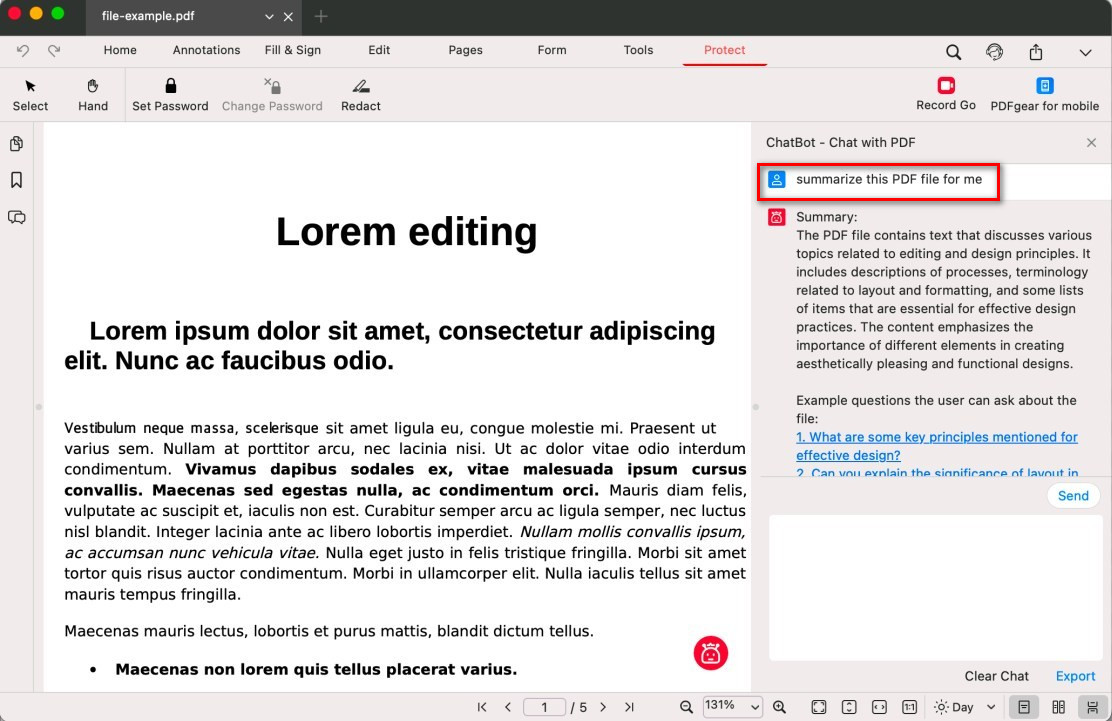Open the Fill & Sign tab

293,50
